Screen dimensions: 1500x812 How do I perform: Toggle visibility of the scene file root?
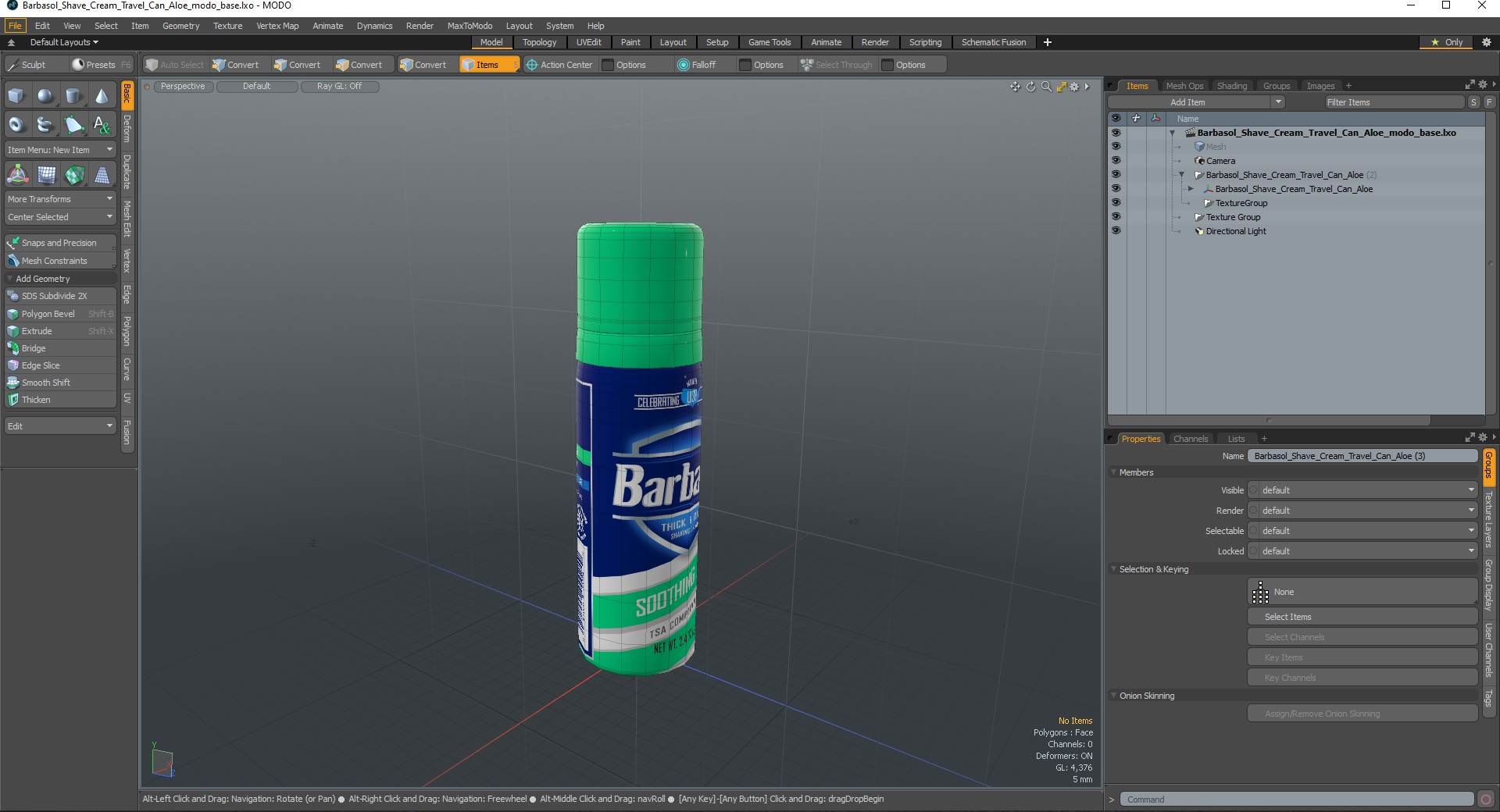click(1116, 133)
